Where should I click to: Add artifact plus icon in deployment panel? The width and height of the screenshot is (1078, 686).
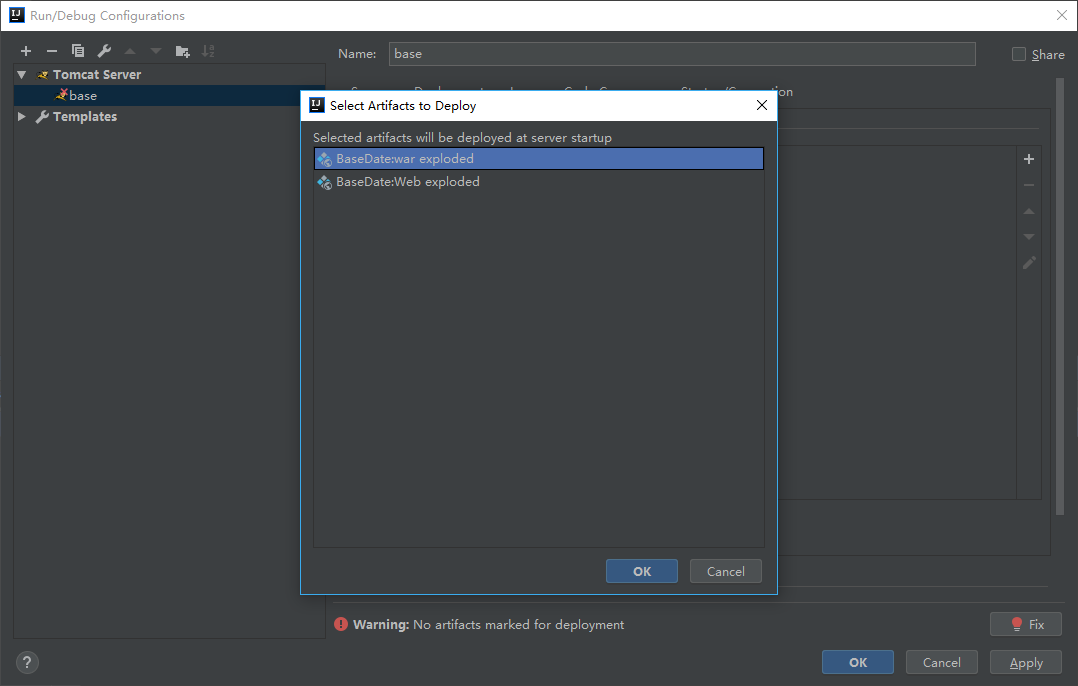click(1028, 159)
